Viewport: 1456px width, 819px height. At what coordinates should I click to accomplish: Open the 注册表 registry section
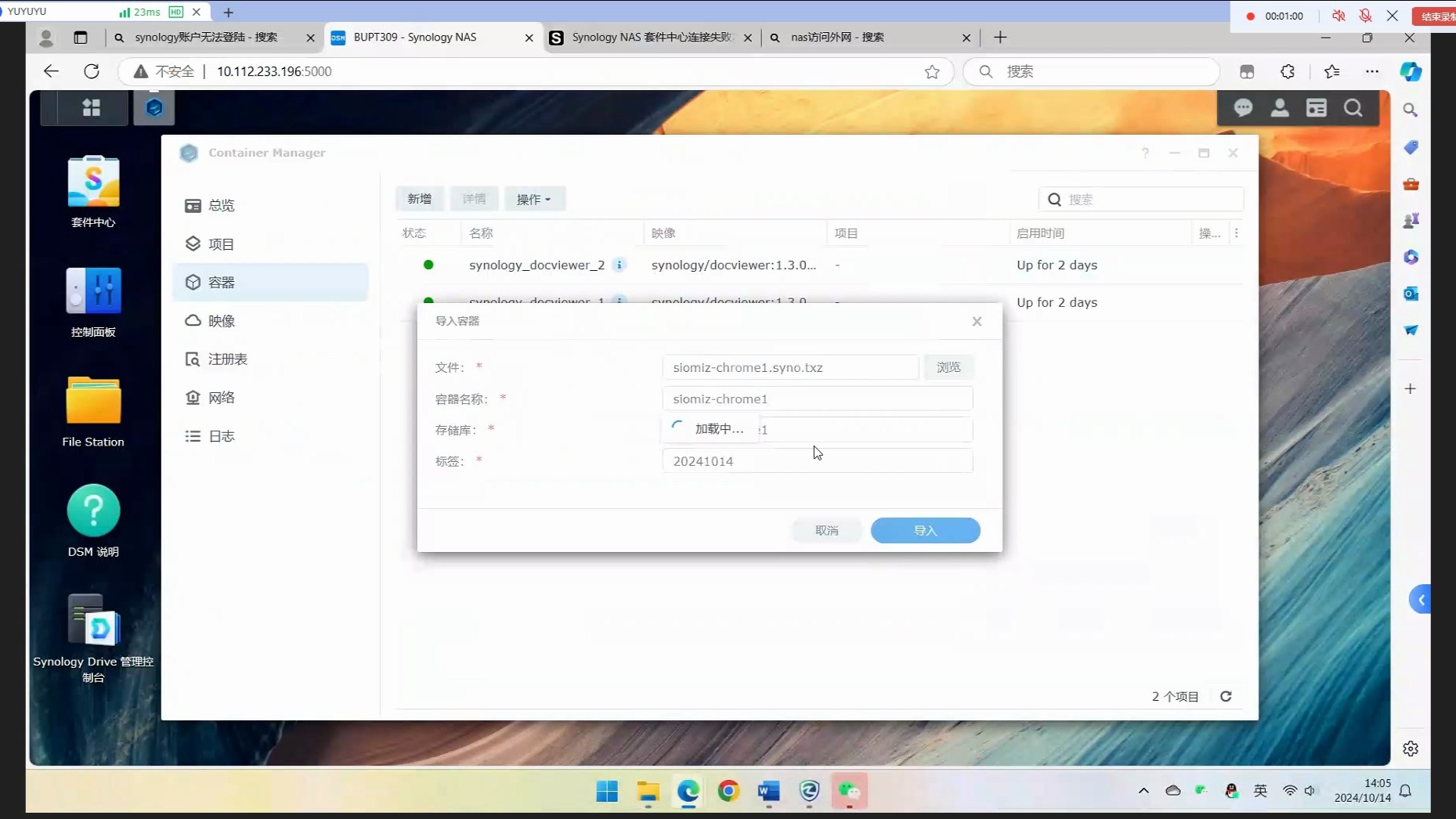(270, 359)
